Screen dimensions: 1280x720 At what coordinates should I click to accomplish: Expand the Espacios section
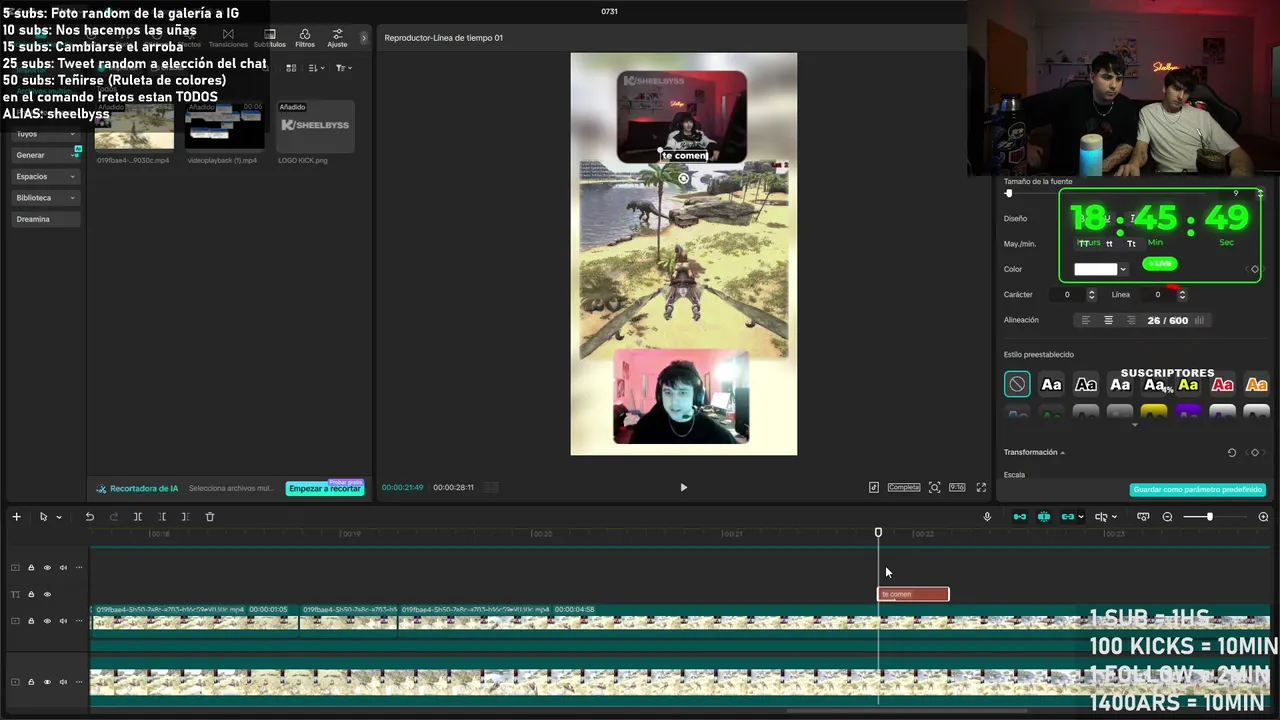click(45, 176)
